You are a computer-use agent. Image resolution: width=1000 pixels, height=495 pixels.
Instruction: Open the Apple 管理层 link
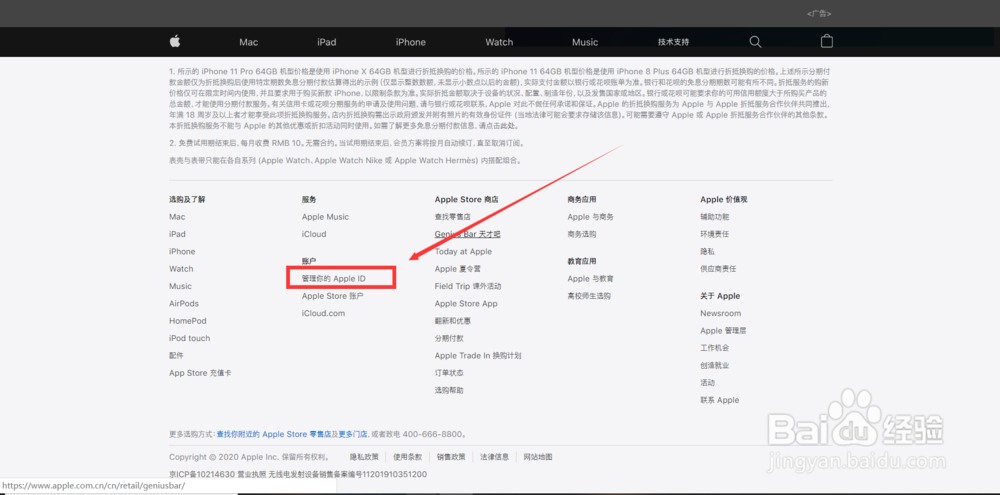723,330
